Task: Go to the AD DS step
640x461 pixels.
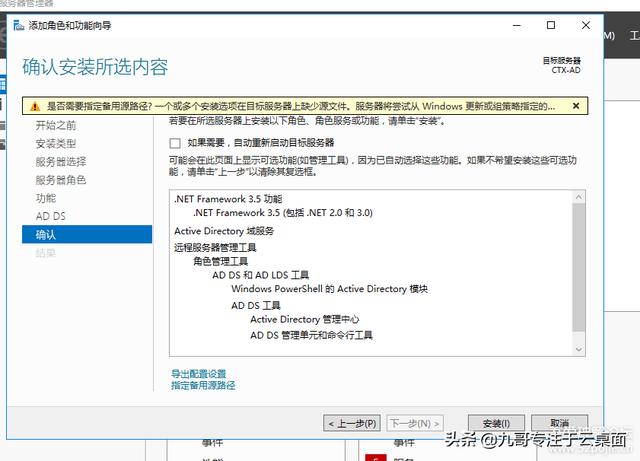Action: click(51, 216)
